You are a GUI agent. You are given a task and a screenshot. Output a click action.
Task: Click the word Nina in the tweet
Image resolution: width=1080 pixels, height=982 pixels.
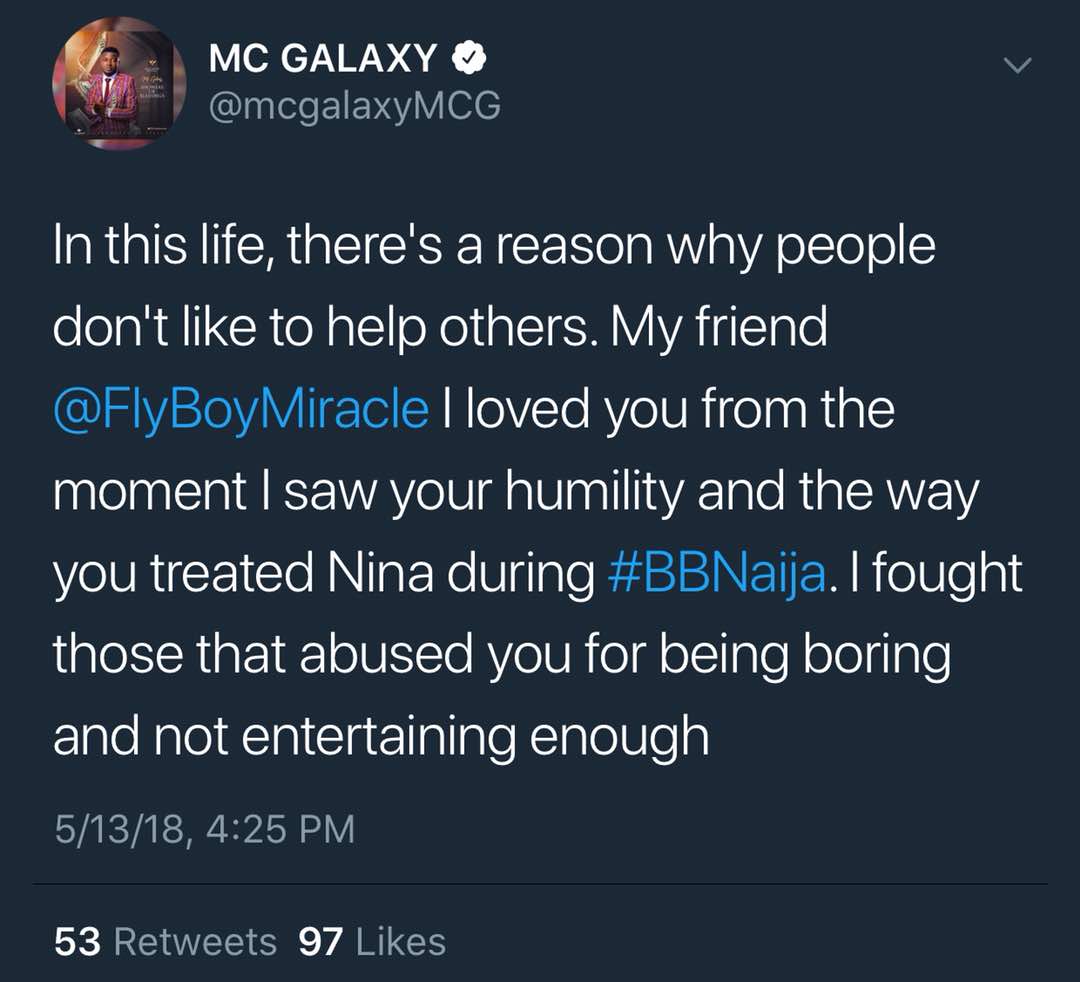coord(380,573)
